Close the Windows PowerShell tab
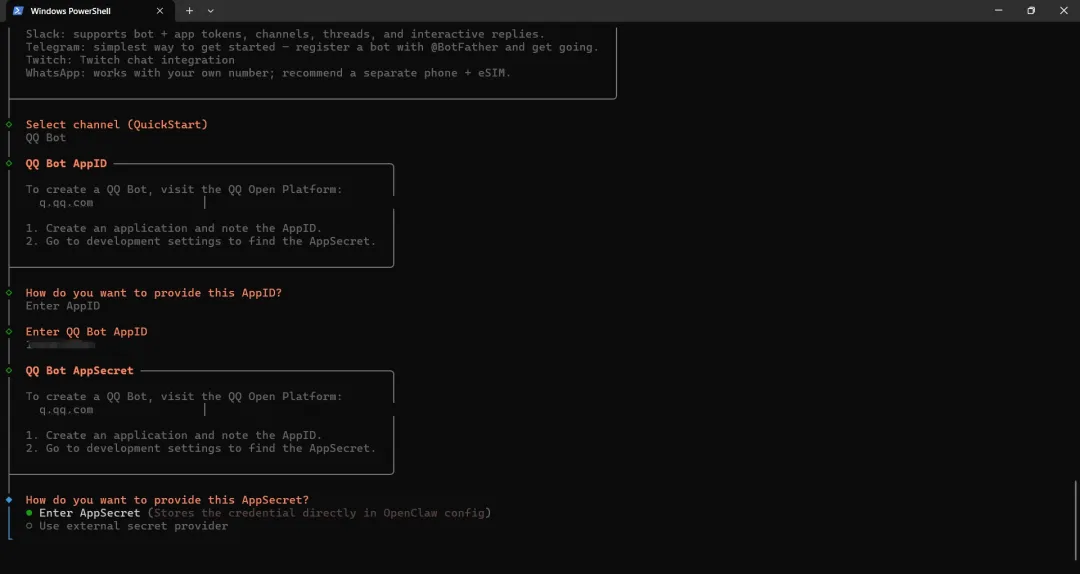This screenshot has width=1080, height=574. point(160,11)
